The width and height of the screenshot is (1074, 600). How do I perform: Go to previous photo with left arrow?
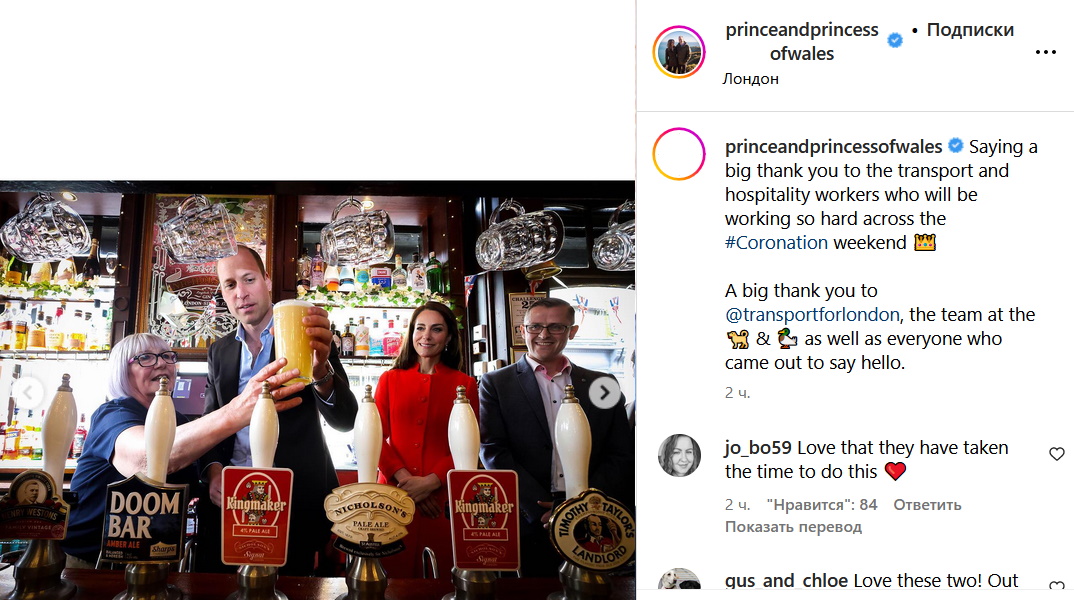click(28, 392)
